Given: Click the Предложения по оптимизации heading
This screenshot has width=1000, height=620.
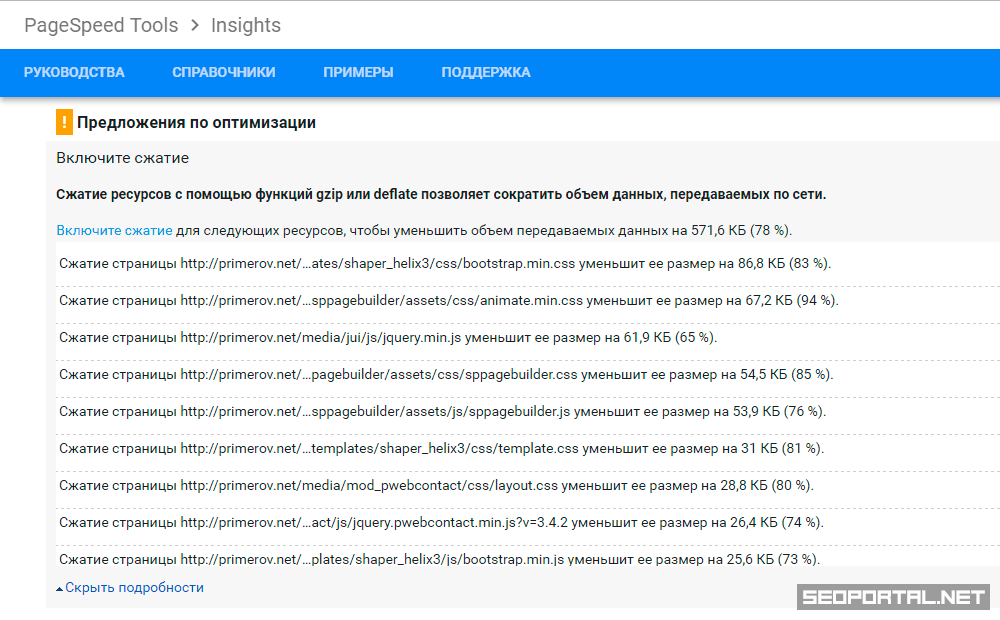Looking at the screenshot, I should tap(196, 123).
